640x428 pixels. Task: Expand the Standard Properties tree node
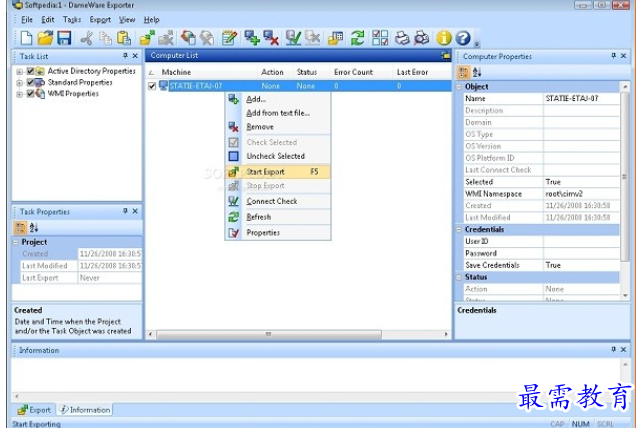[19, 83]
